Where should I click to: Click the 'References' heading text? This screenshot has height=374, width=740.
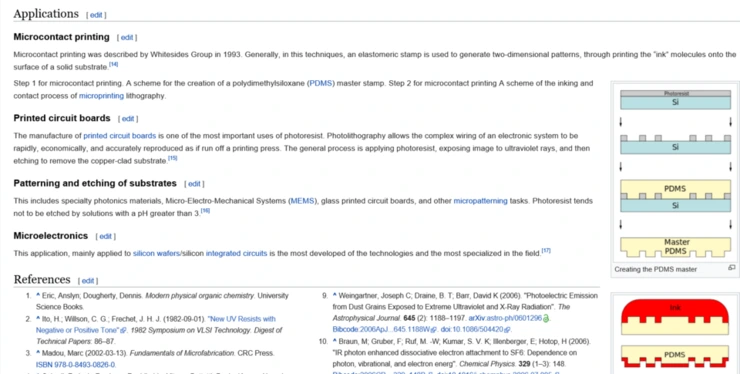tap(42, 280)
